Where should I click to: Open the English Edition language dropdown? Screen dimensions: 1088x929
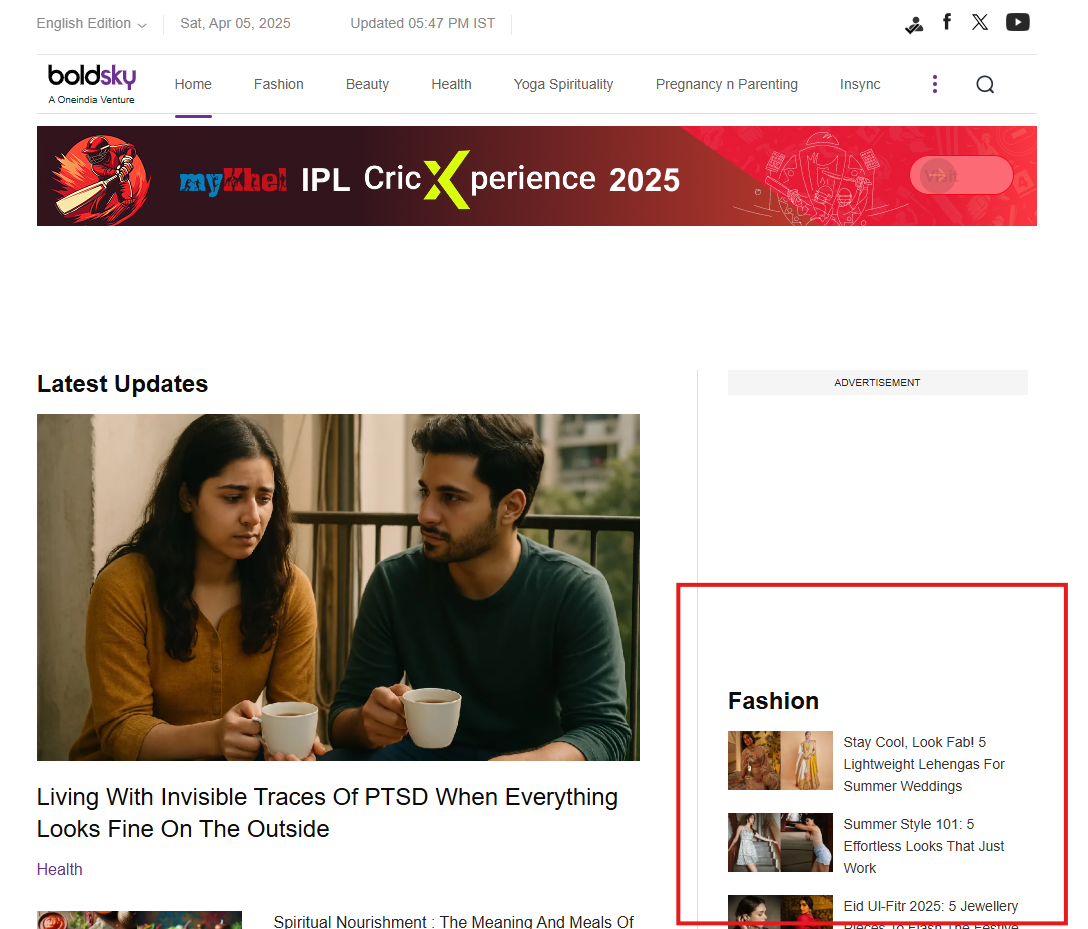point(91,23)
